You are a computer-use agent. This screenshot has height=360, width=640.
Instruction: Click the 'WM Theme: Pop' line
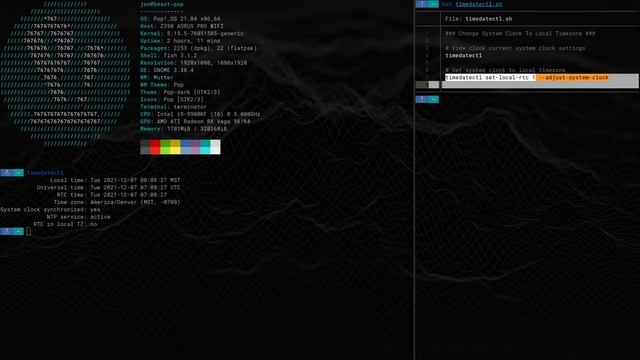pos(162,85)
